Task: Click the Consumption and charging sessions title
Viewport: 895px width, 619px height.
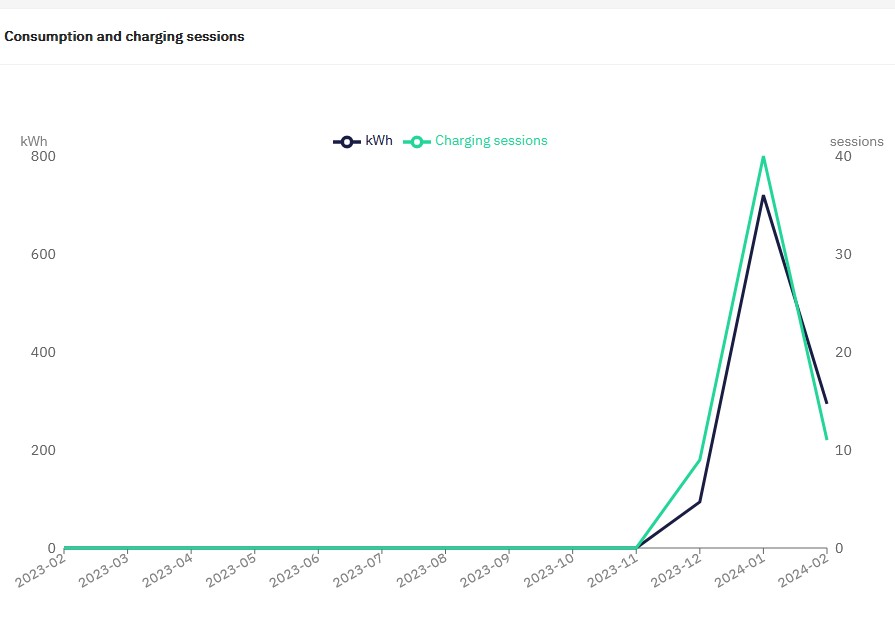Action: pos(124,36)
